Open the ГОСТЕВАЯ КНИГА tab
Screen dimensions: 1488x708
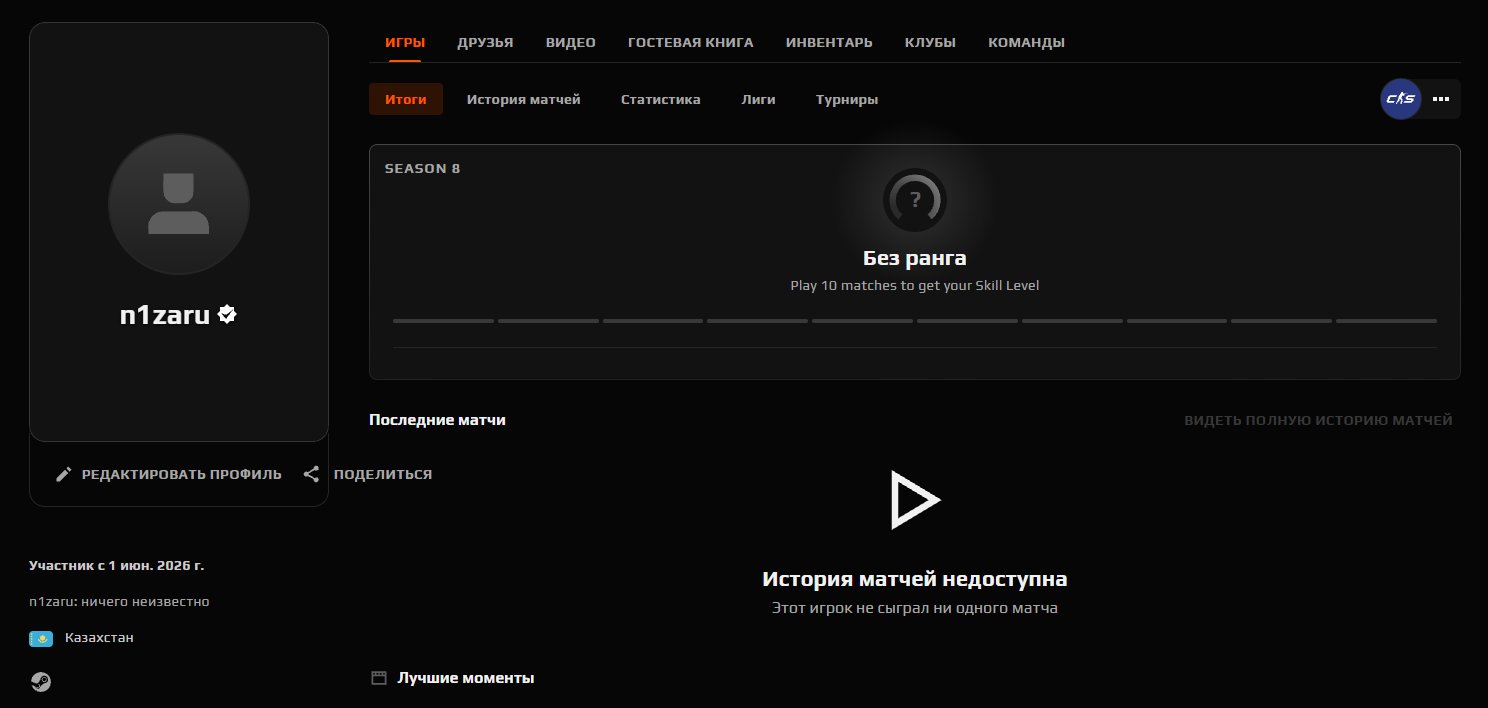(691, 42)
